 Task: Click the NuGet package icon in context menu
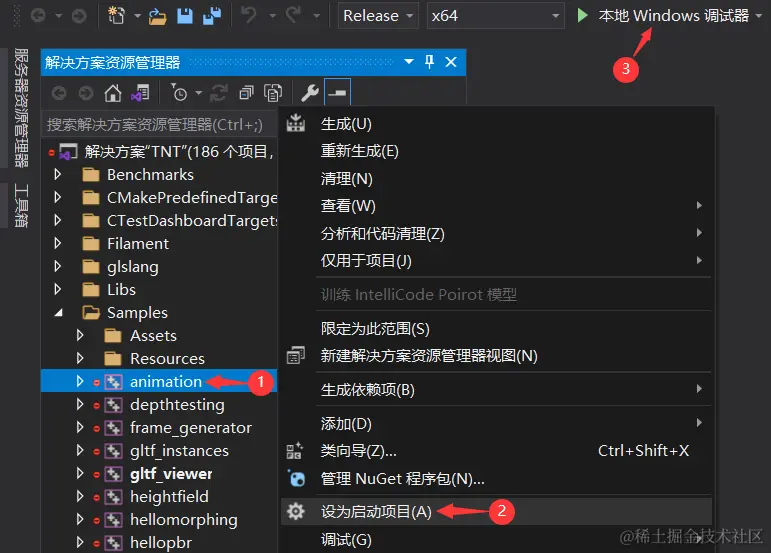(x=297, y=478)
